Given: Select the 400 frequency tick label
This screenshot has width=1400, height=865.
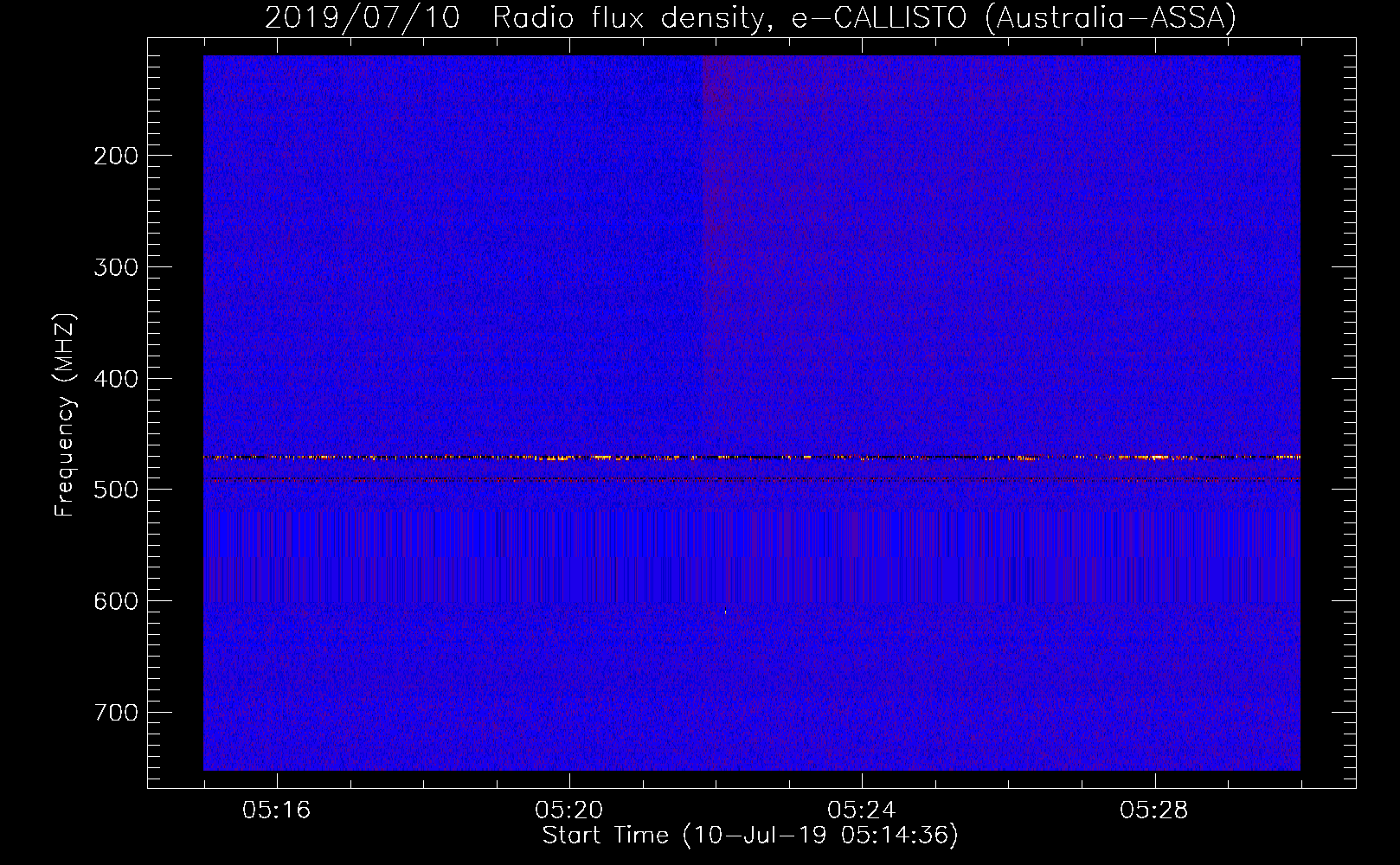Looking at the screenshot, I should (116, 379).
